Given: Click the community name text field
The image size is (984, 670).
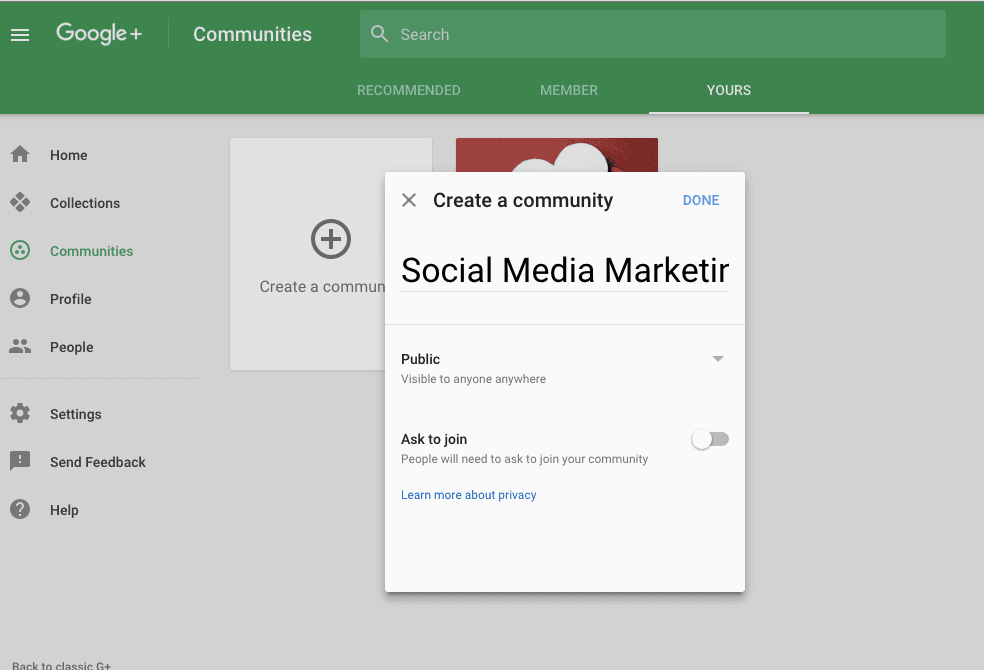Looking at the screenshot, I should click(x=564, y=271).
